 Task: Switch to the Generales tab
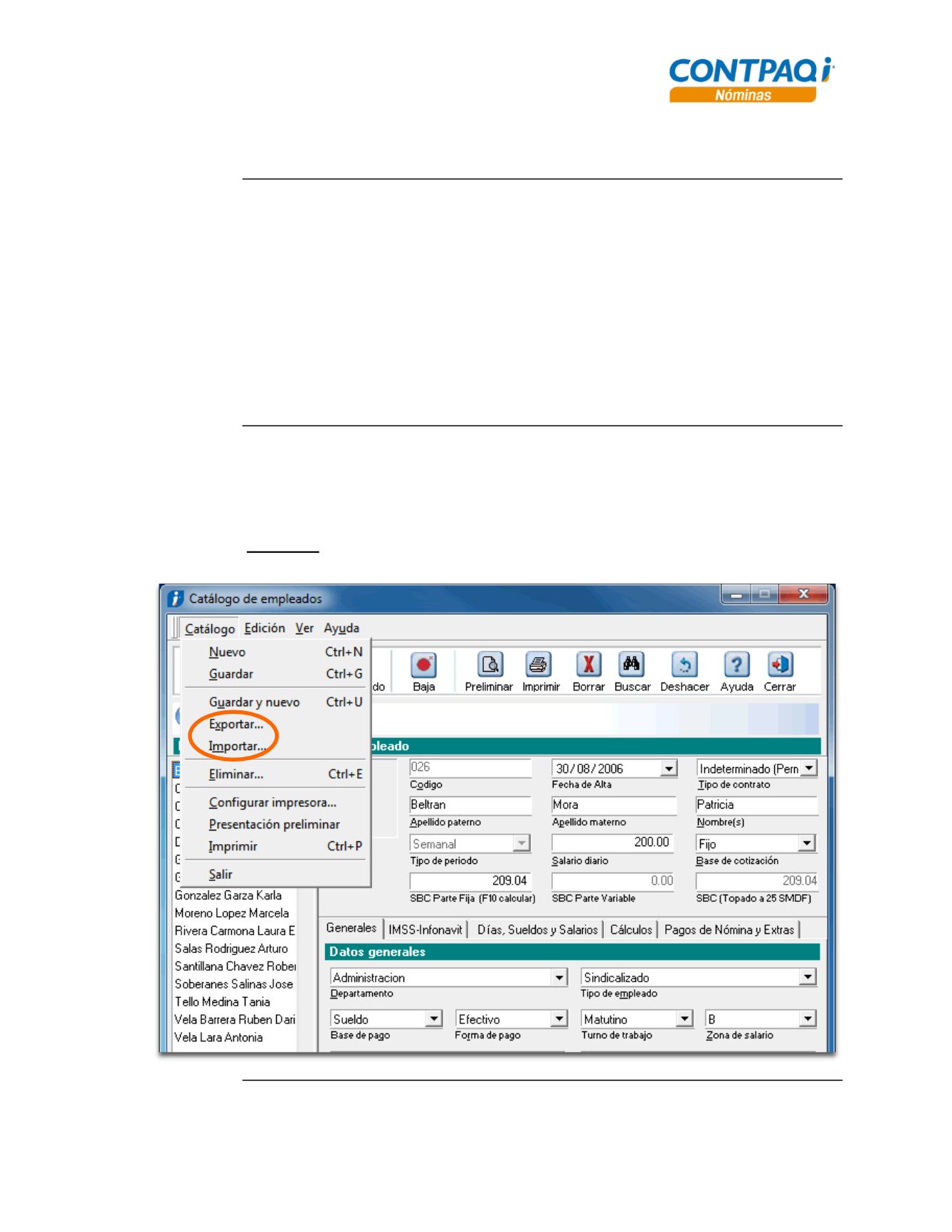tap(351, 929)
